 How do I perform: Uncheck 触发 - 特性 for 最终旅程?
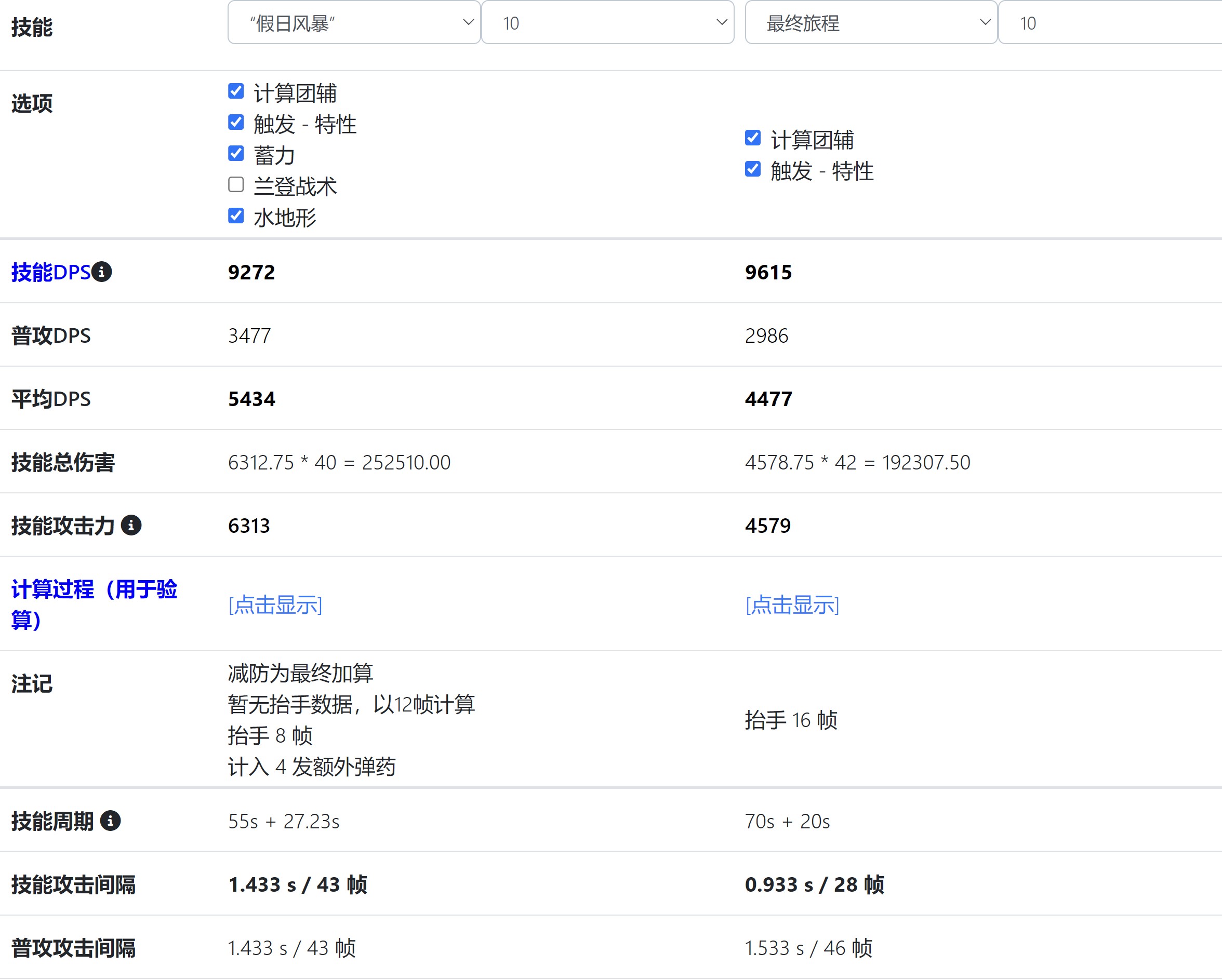(752, 169)
